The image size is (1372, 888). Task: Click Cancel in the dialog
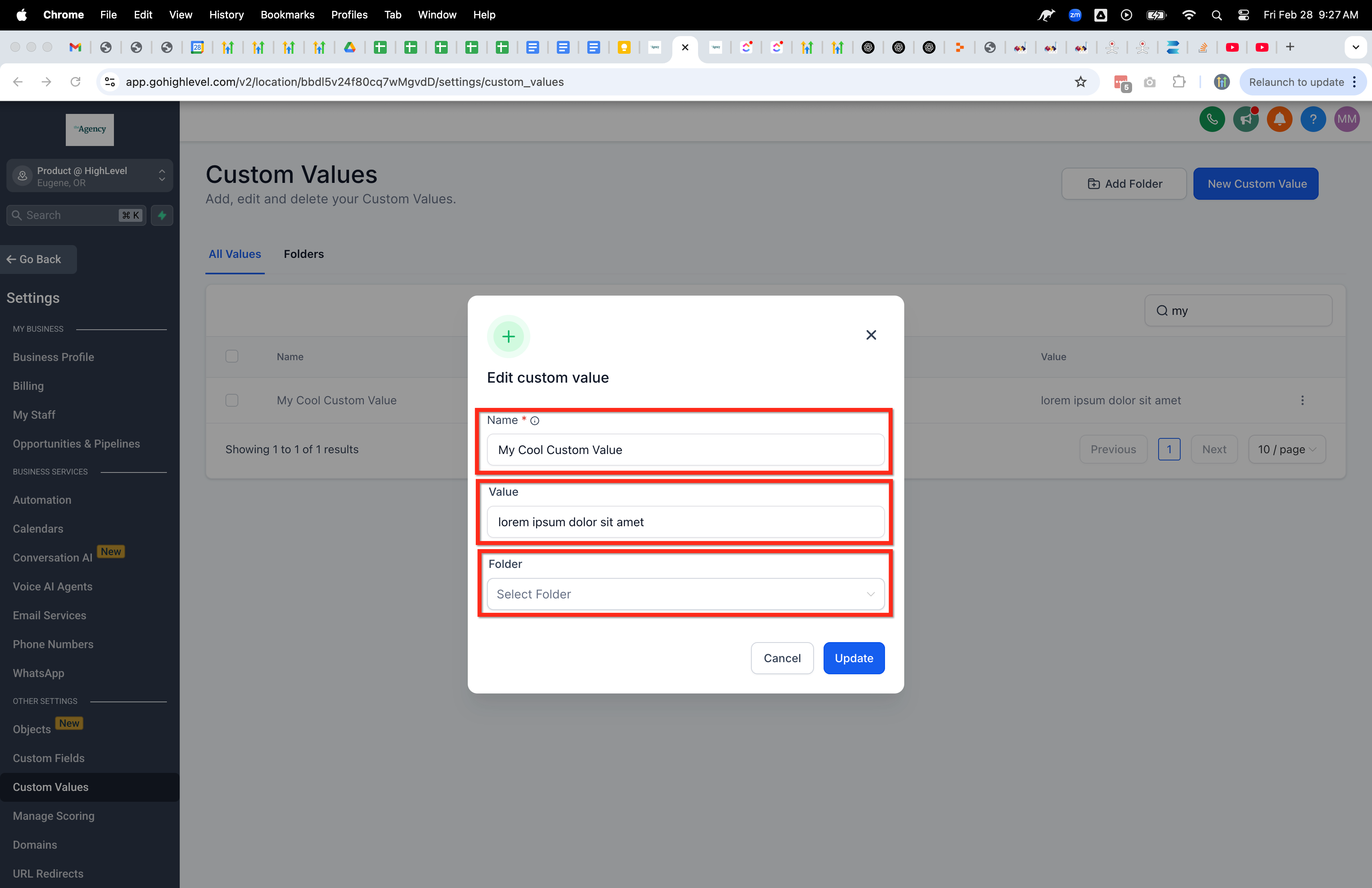point(782,657)
